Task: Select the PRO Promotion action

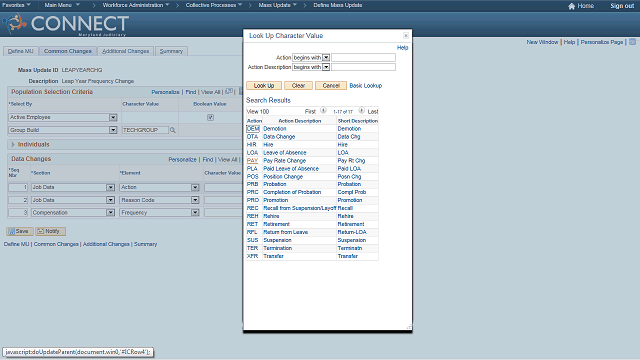Action: coord(253,200)
